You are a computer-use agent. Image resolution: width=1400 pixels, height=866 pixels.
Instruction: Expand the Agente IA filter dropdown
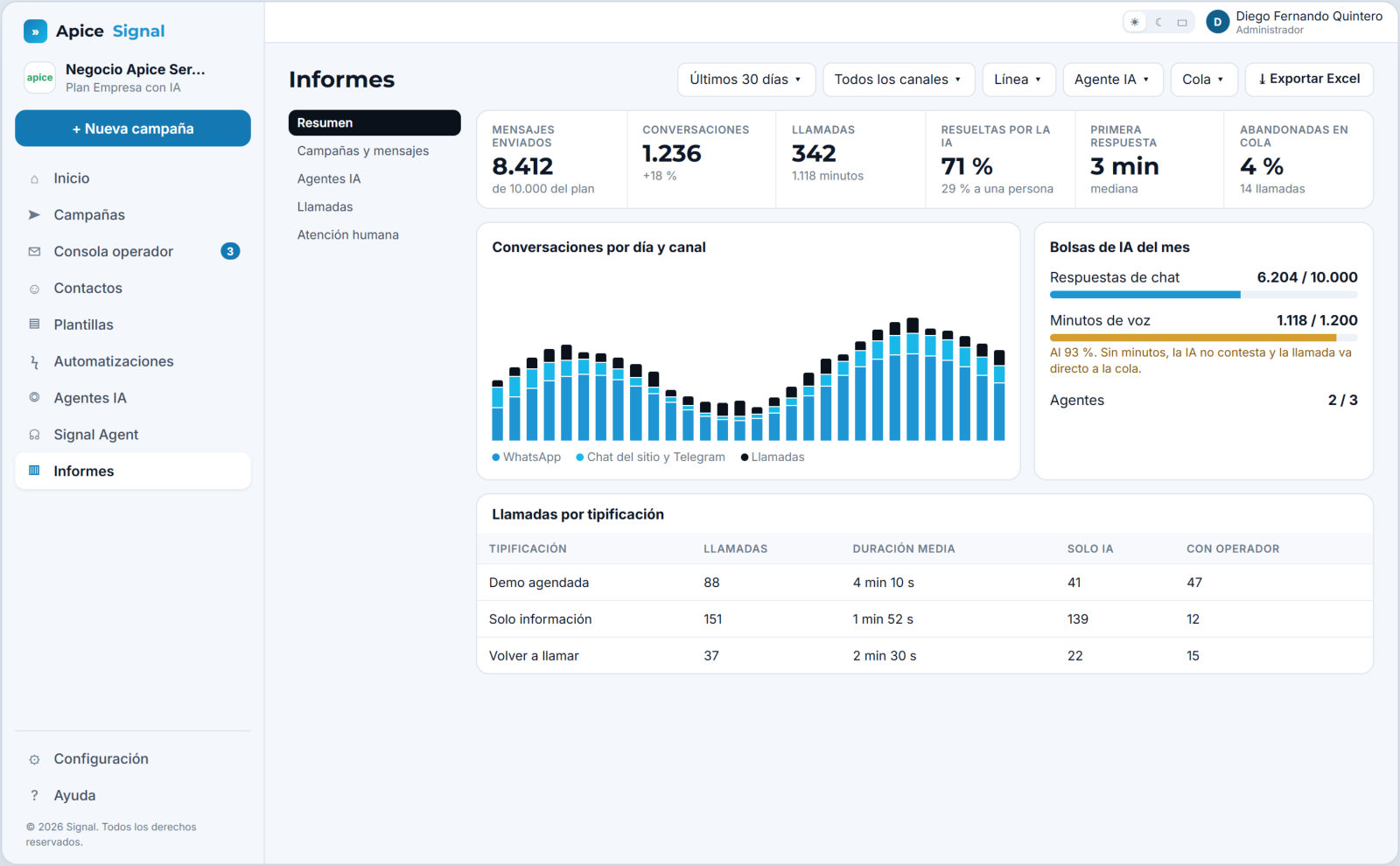click(x=1113, y=80)
